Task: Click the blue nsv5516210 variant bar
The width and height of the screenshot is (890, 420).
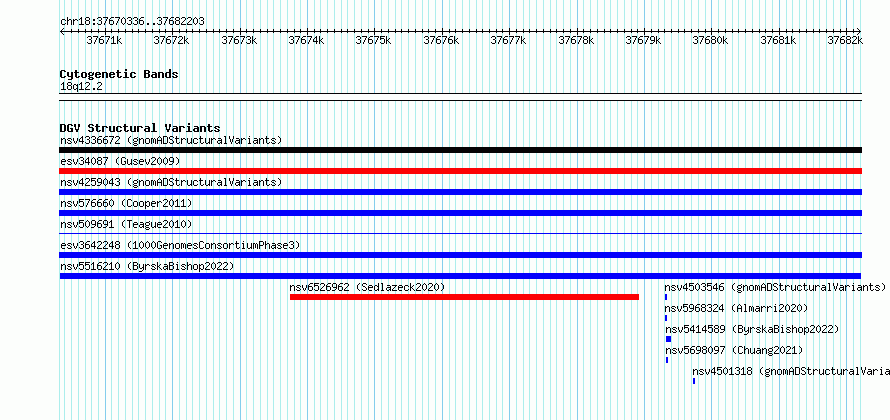Action: point(461,276)
